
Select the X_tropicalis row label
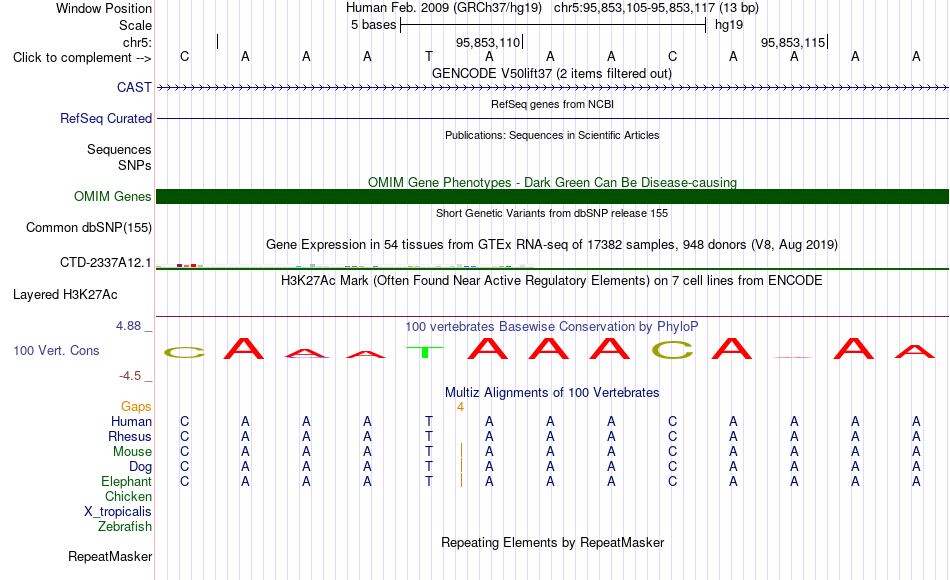[x=118, y=512]
